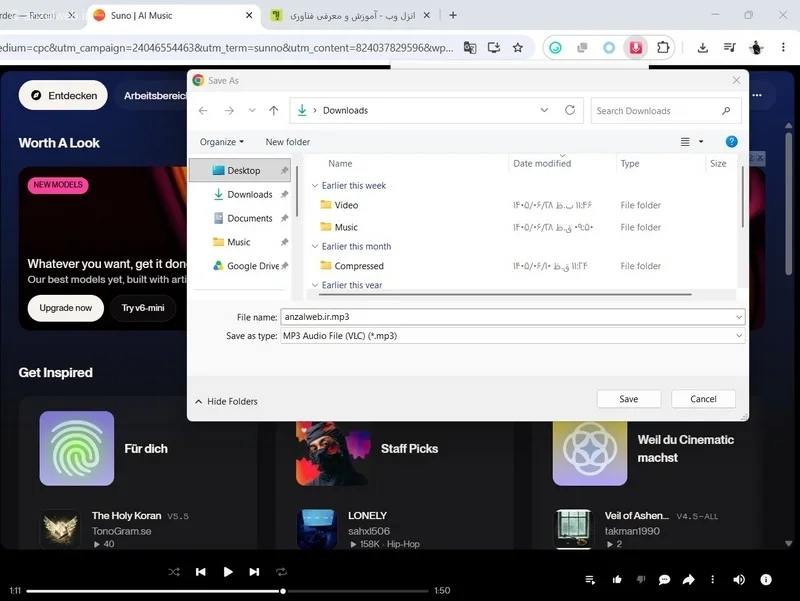Change view with the list view icon
Image resolution: width=800 pixels, height=601 pixels.
pos(685,142)
